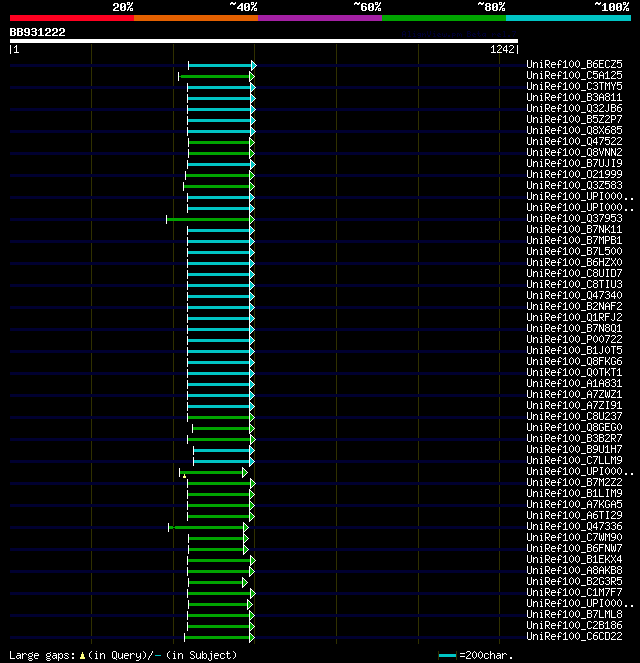The height and width of the screenshot is (663, 640).
Task: Click the green alignment bar of UniRef100_C6CD22
Action: pos(217,637)
